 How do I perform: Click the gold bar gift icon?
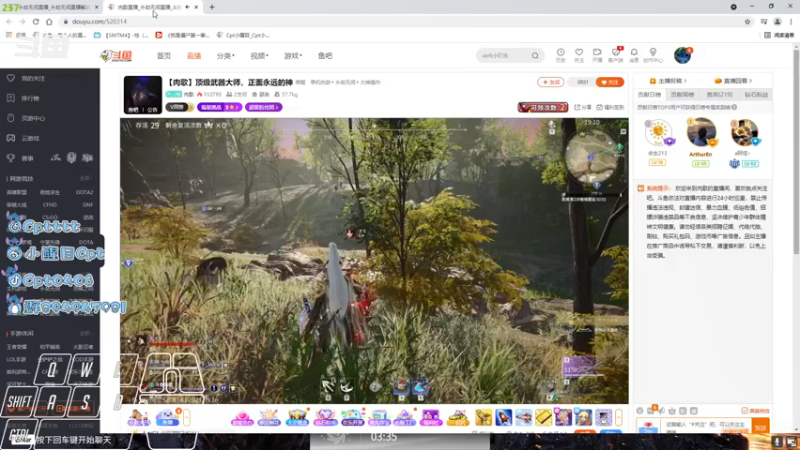(x=543, y=417)
